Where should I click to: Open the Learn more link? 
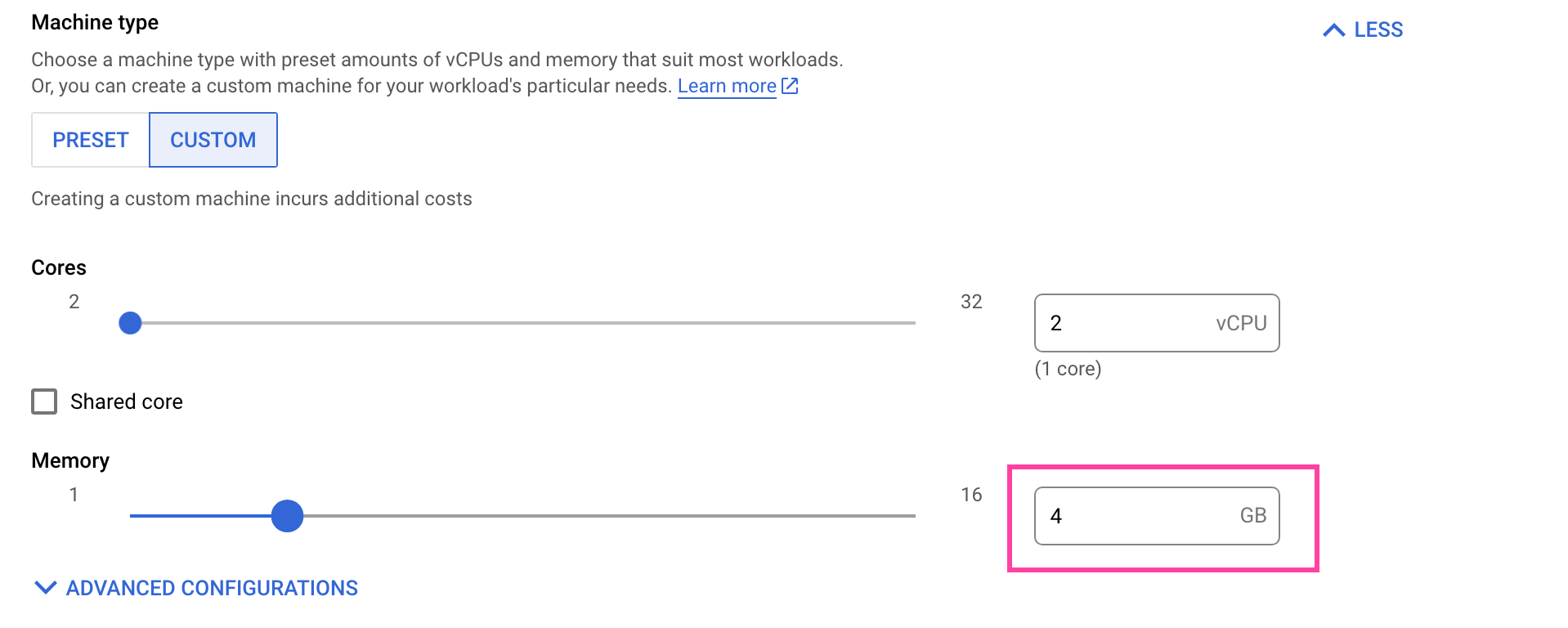[726, 85]
